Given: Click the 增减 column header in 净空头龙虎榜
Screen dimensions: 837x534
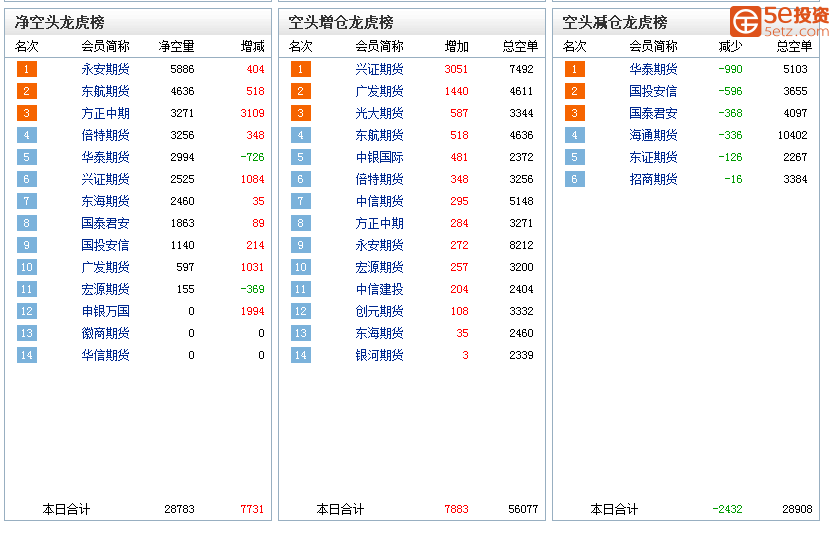Looking at the screenshot, I should point(252,46).
